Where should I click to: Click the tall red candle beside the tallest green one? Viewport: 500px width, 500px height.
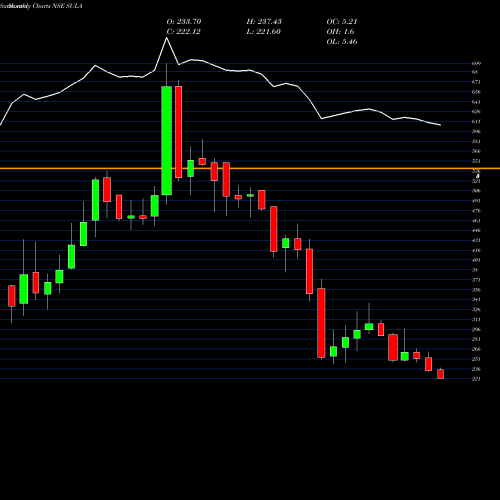179,132
